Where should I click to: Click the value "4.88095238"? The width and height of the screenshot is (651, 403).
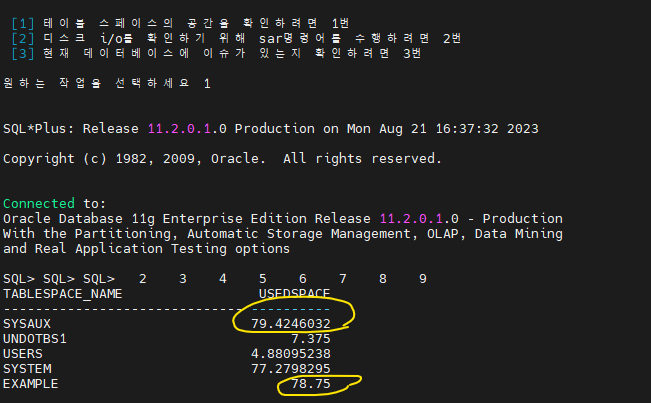tap(291, 354)
